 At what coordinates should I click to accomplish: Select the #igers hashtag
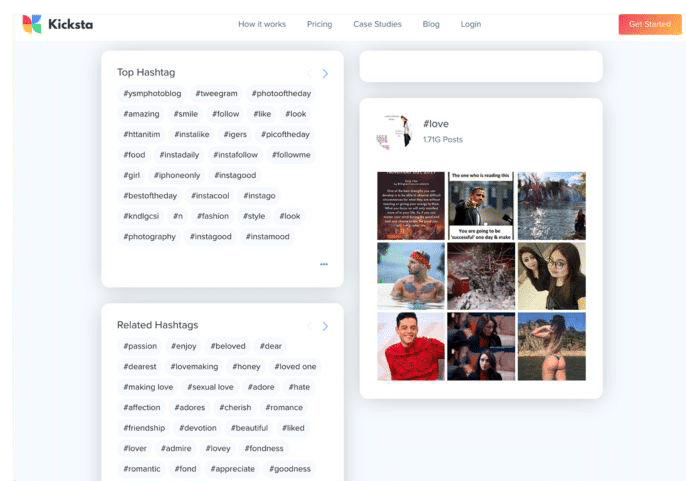tap(235, 134)
